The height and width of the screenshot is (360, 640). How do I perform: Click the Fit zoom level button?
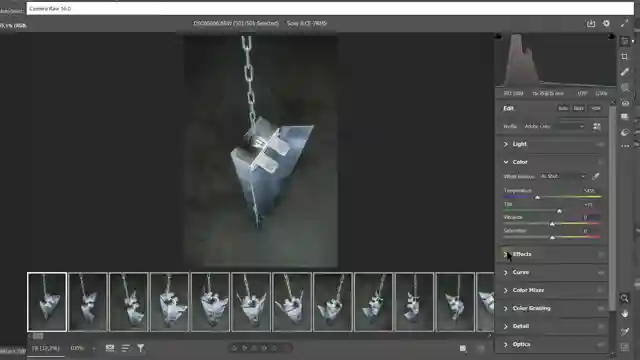click(46, 348)
